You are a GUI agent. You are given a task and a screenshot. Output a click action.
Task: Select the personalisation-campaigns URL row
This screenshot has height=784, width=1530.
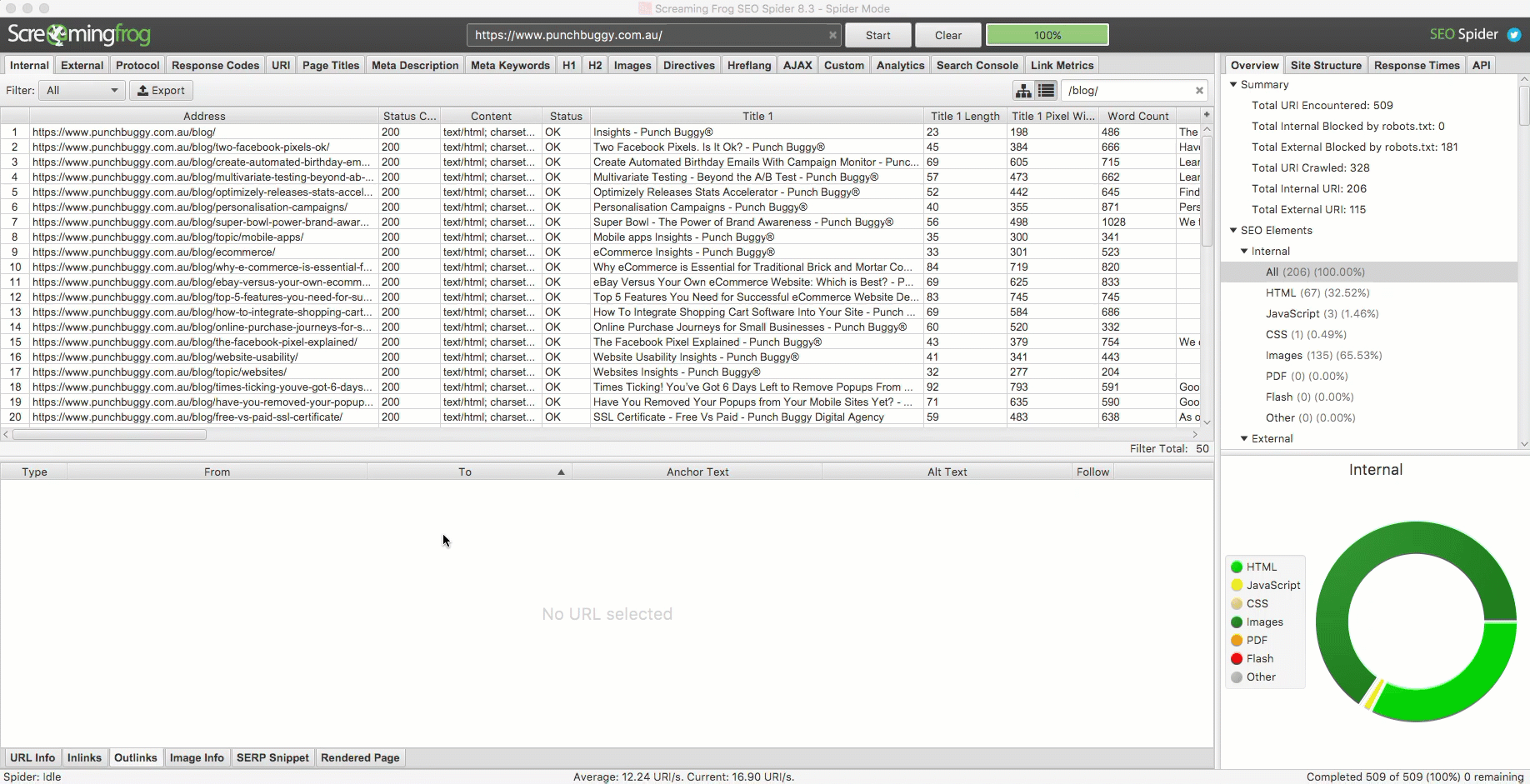pyautogui.click(x=600, y=207)
